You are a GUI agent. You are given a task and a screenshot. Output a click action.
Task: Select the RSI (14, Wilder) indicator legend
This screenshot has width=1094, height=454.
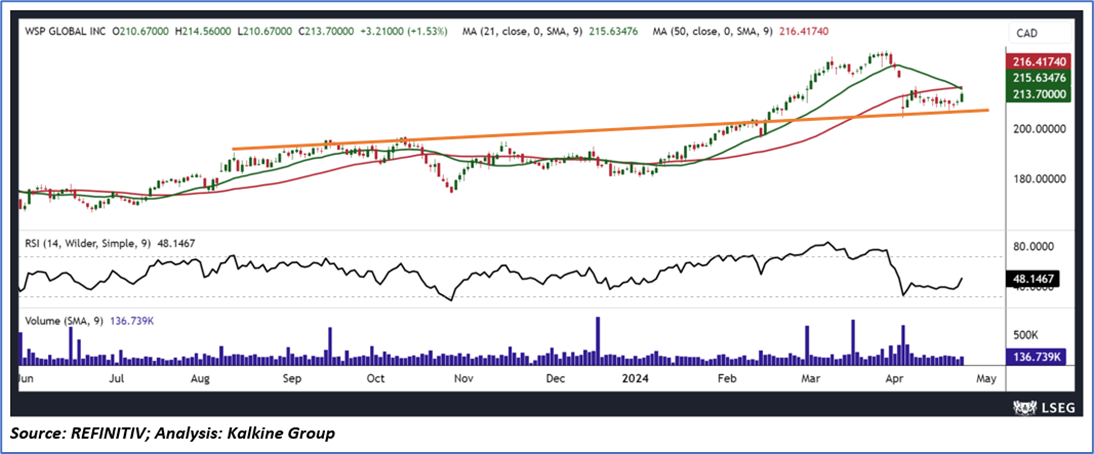[x=110, y=243]
